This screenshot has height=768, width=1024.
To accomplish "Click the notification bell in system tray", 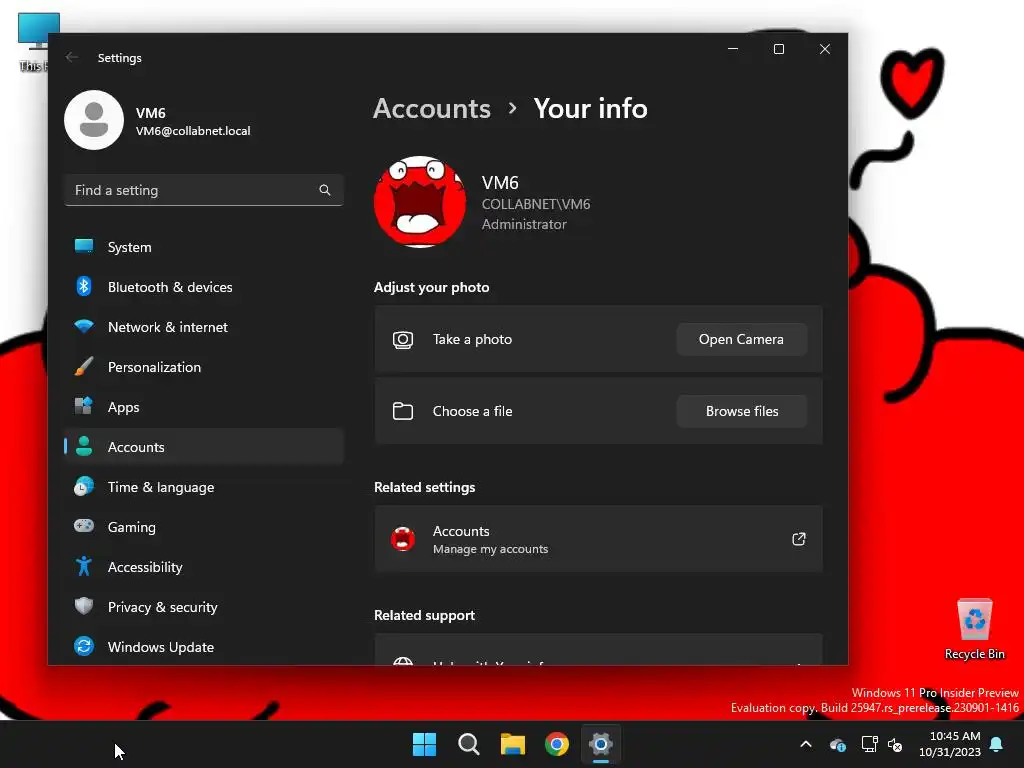I will (x=997, y=744).
